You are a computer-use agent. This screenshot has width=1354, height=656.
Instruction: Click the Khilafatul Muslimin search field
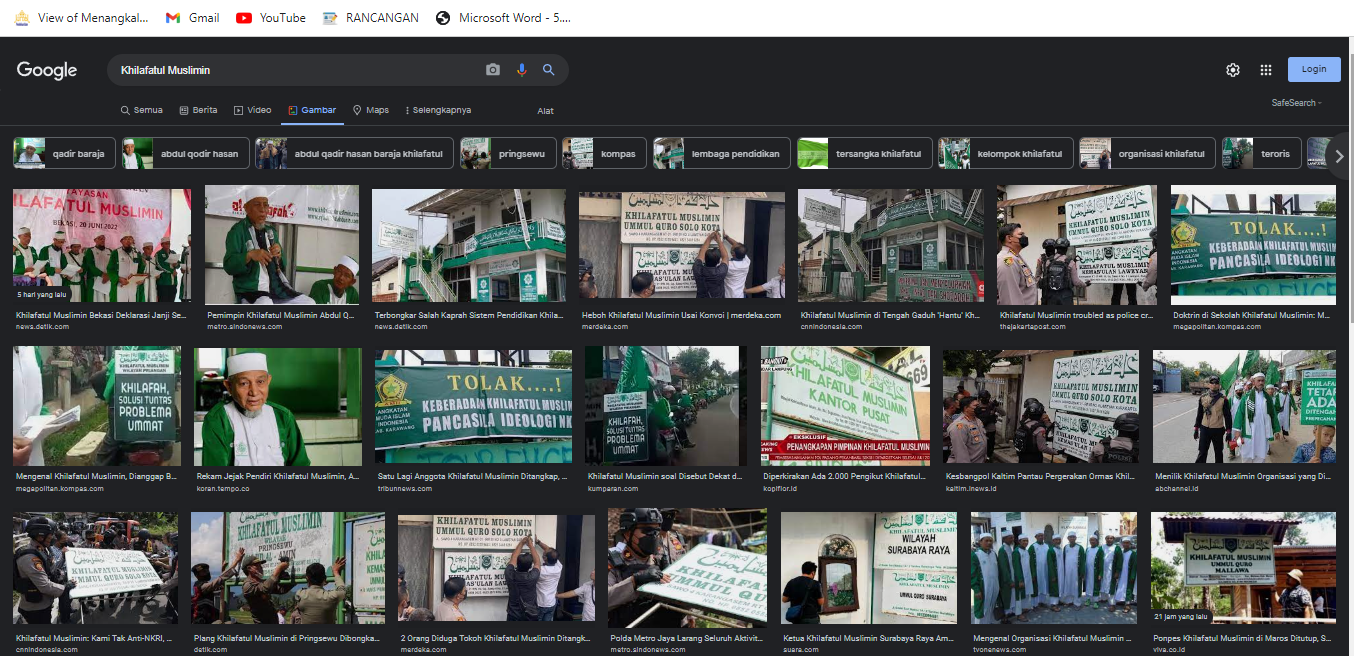pos(295,70)
